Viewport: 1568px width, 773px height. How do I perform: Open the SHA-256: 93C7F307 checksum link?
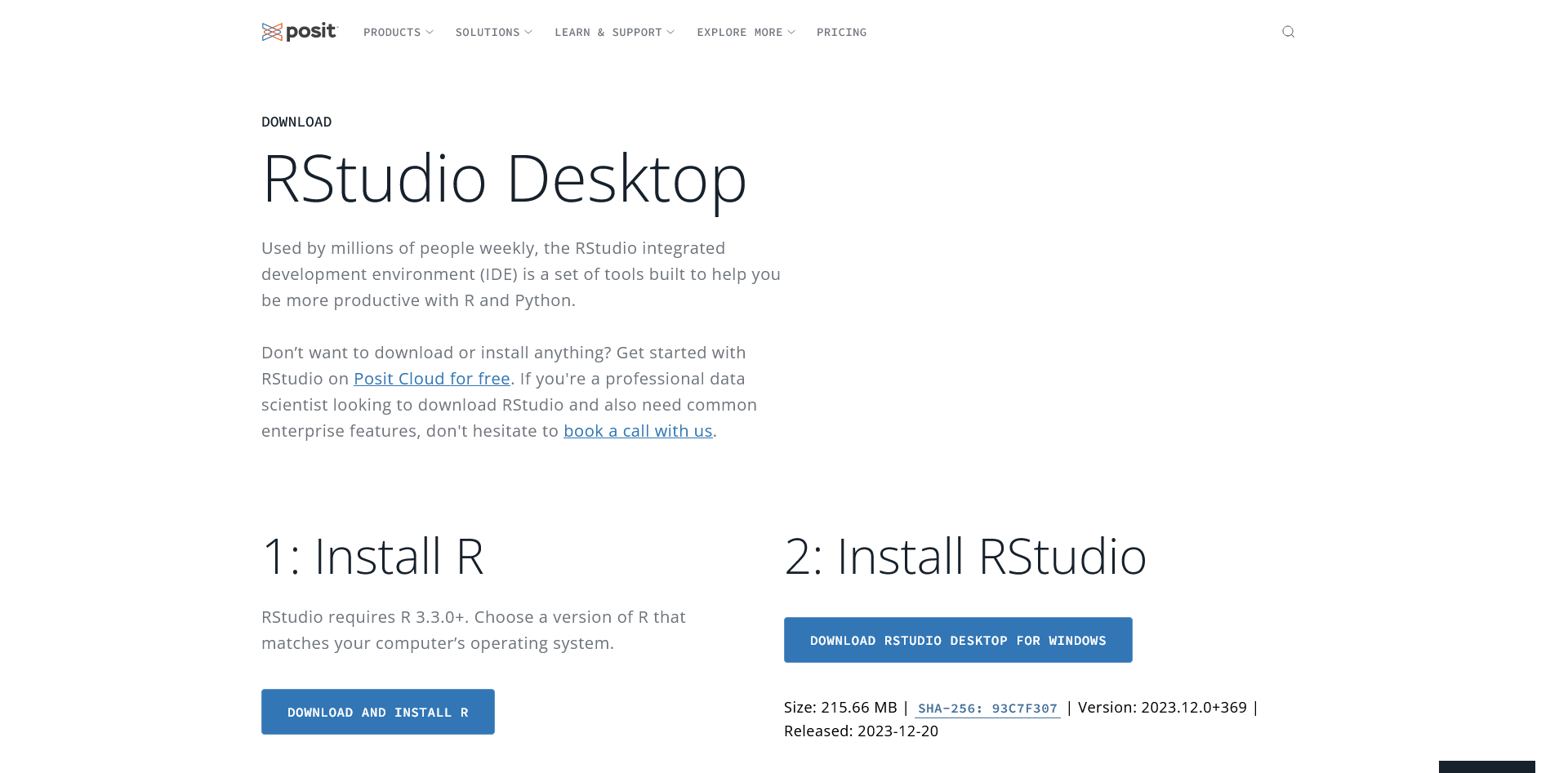coord(987,709)
